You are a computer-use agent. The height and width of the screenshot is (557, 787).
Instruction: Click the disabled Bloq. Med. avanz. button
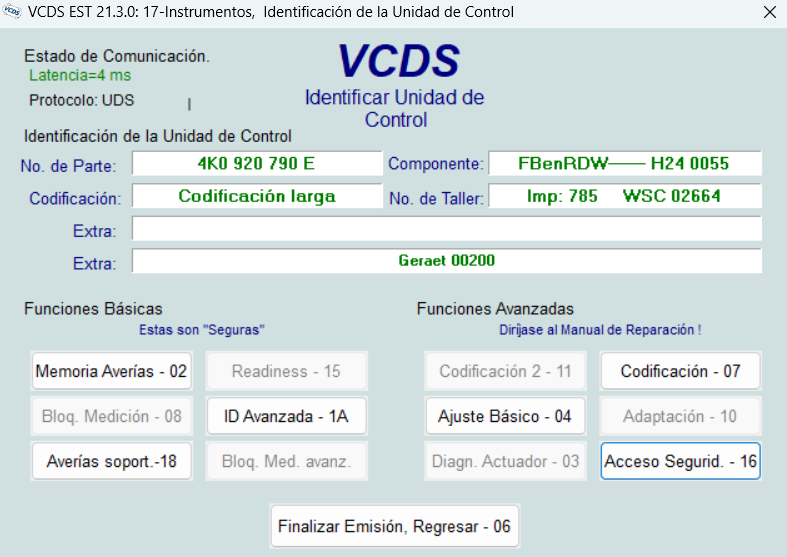coord(287,461)
